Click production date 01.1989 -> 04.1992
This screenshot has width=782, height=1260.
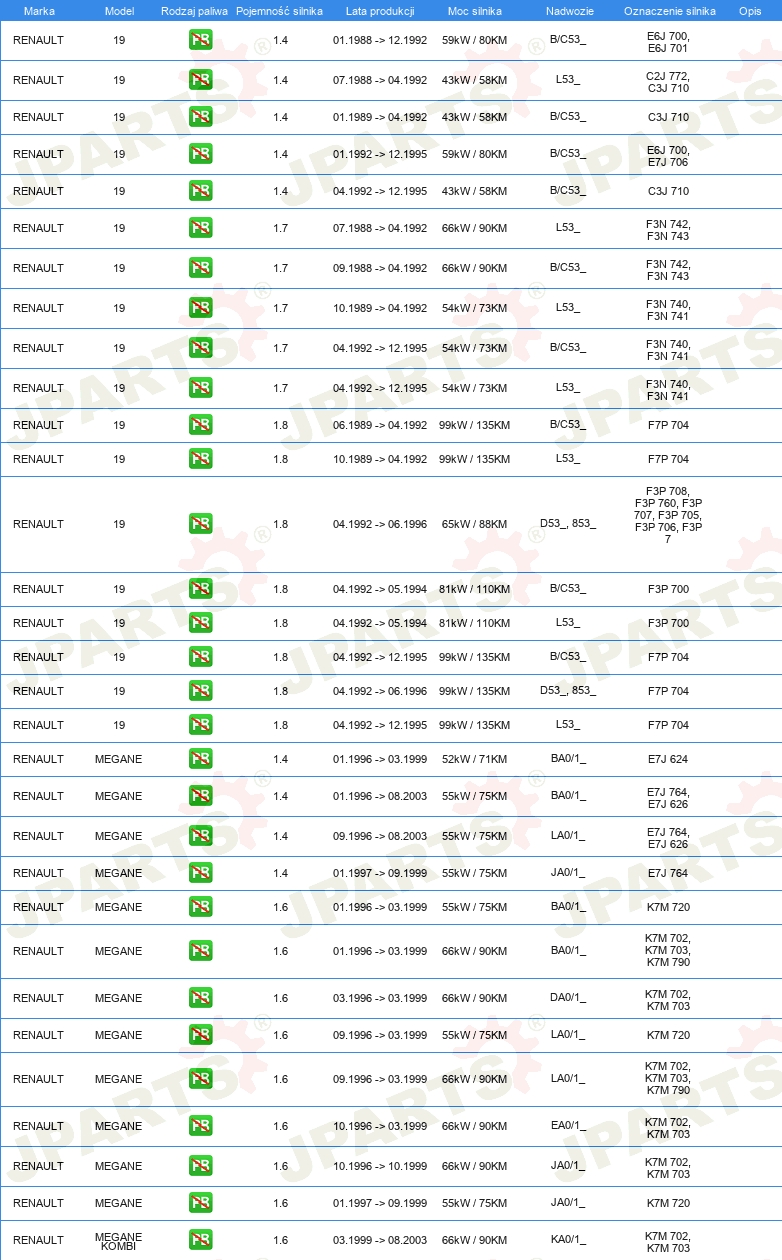(x=380, y=117)
